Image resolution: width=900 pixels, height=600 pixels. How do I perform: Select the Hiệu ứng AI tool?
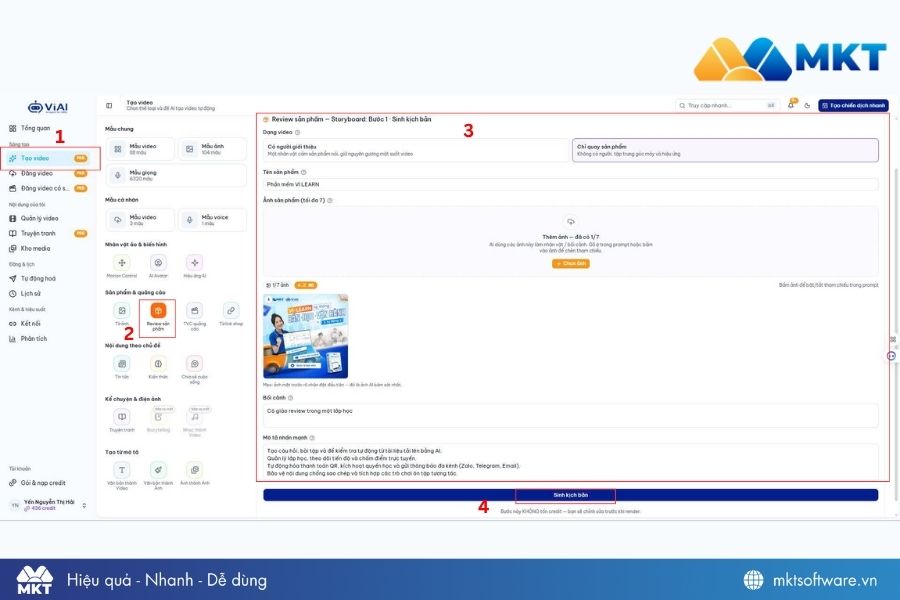[195, 266]
